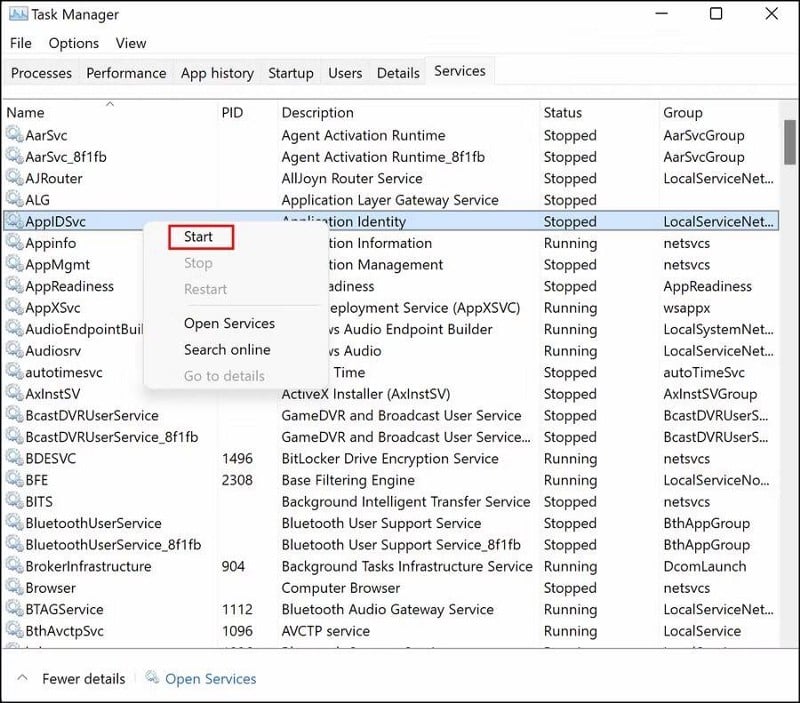The width and height of the screenshot is (800, 703).
Task: Switch to the App history tab
Action: click(217, 73)
